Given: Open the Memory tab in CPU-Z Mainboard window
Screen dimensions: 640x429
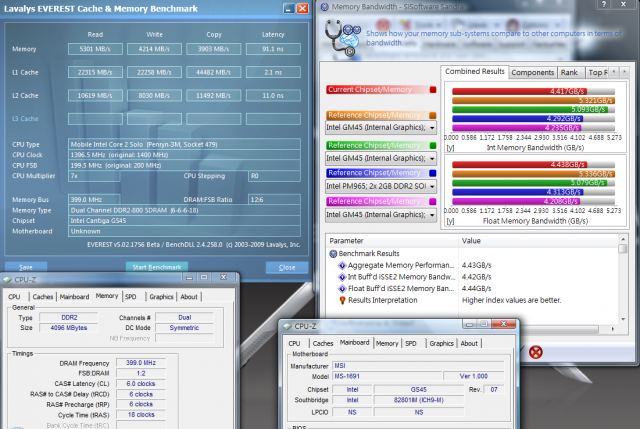Looking at the screenshot, I should [x=387, y=344].
